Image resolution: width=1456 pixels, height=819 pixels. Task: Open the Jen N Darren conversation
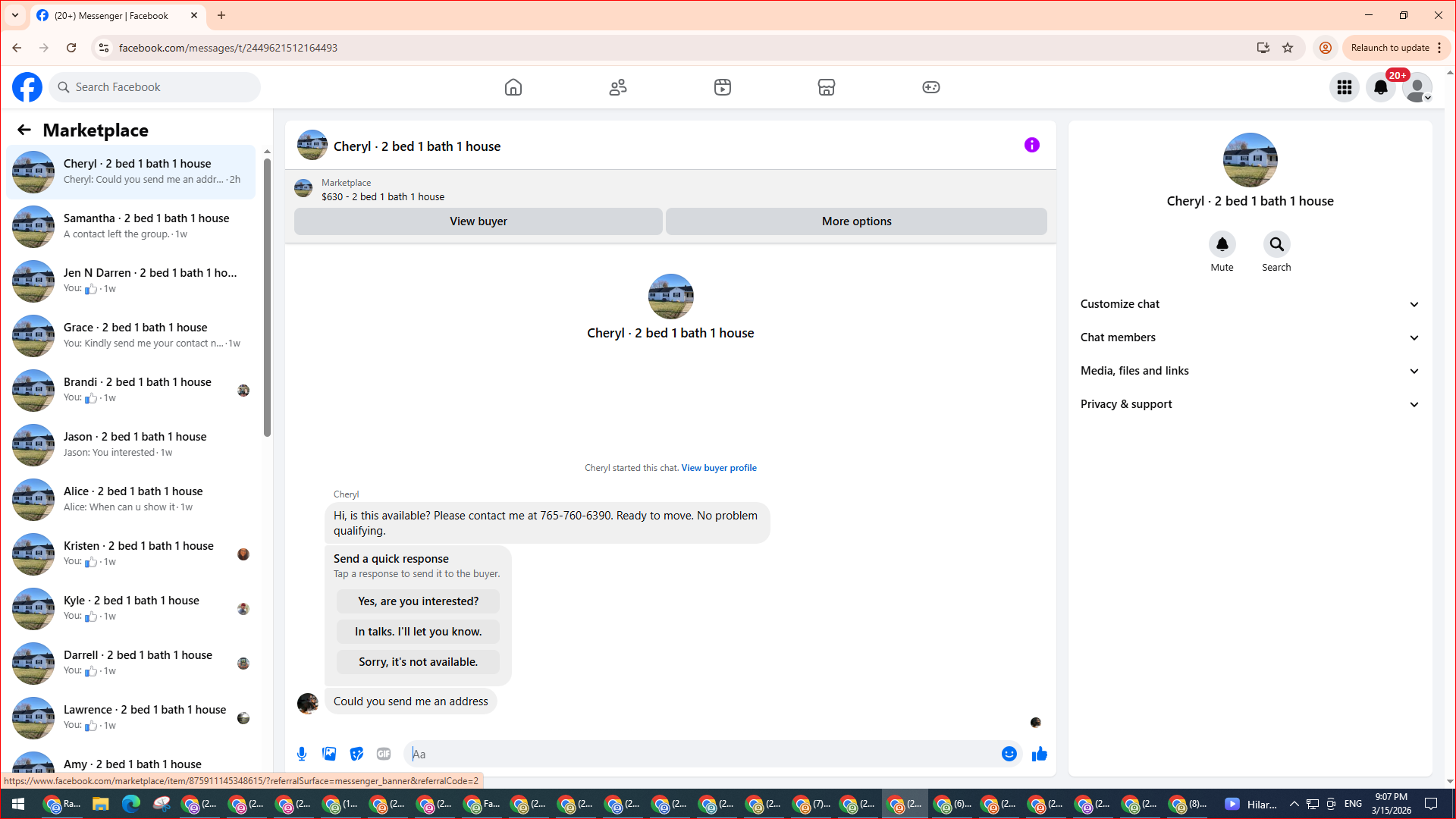[x=130, y=281]
